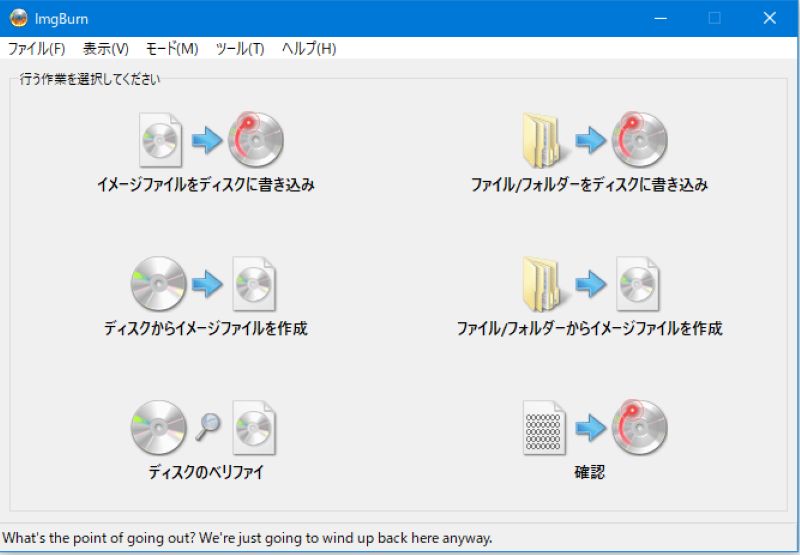The height and width of the screenshot is (555, 800).
Task: Start the ディスクのベリファイ text option
Action: (206, 472)
